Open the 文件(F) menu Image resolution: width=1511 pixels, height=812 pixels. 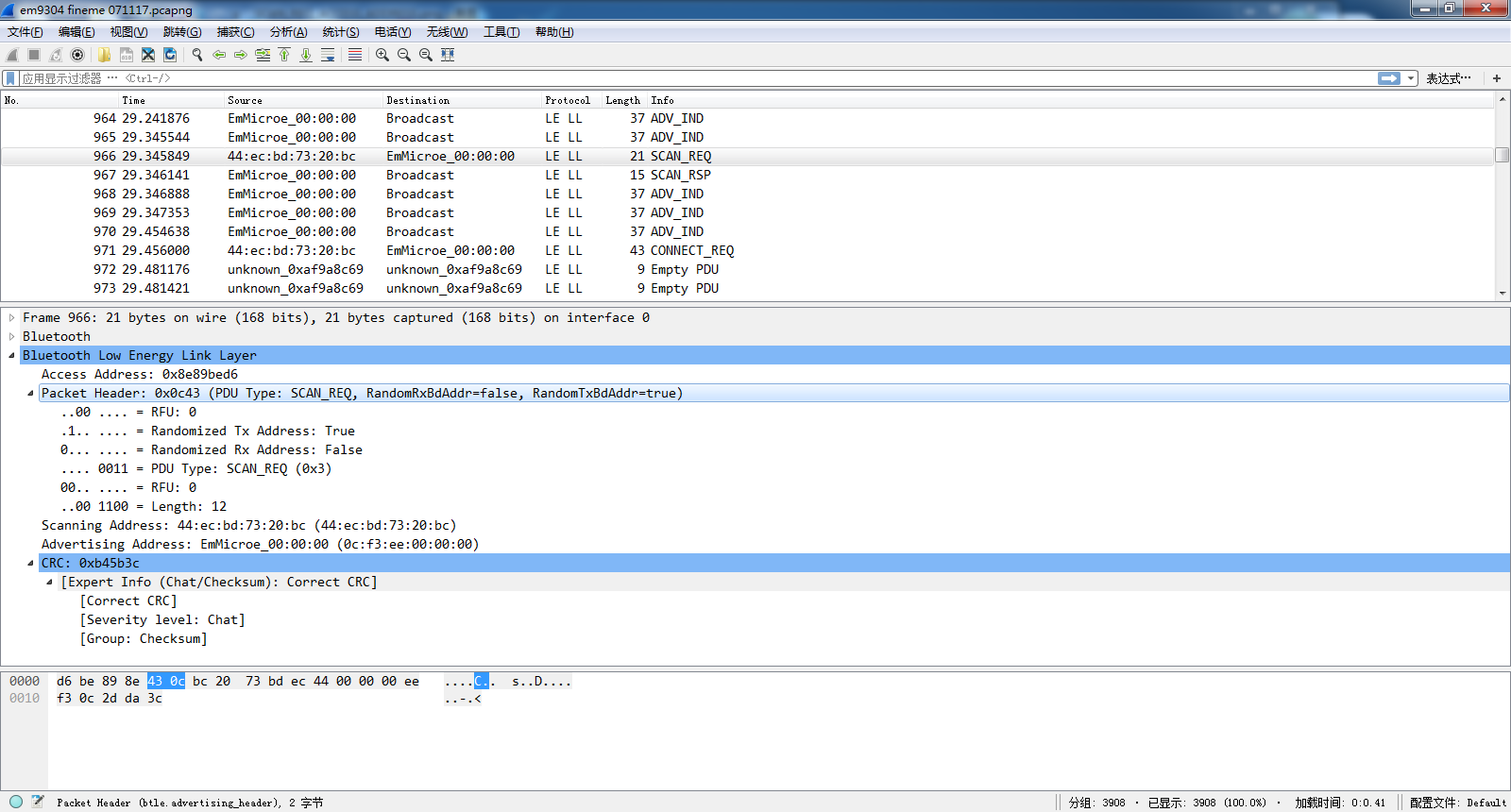(x=25, y=32)
